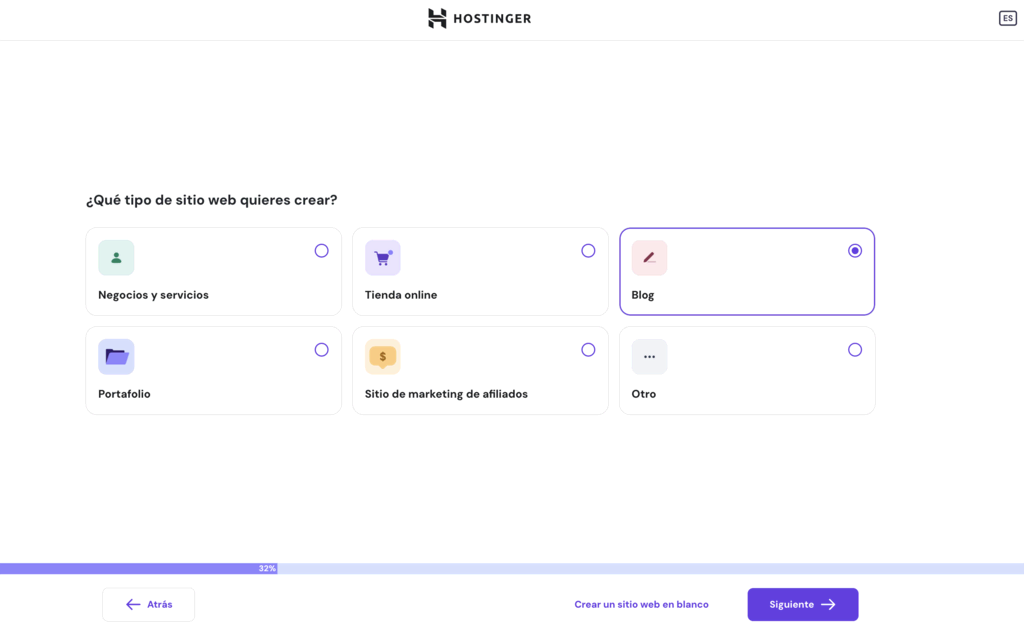Click the folder icon for Portafolio
Screen dimensions: 1024x628
point(116,357)
